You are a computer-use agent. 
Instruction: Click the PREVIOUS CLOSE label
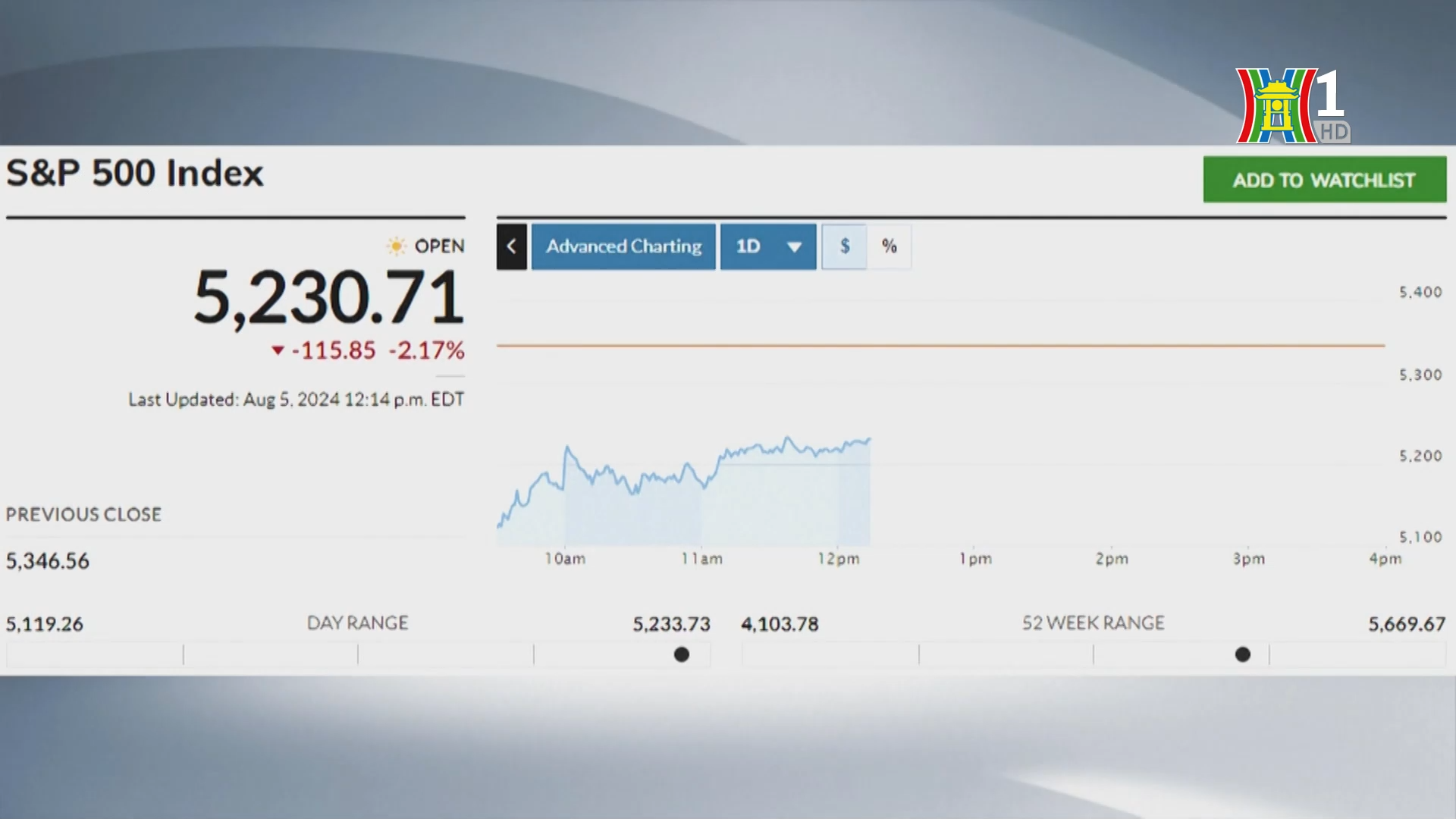coord(83,514)
